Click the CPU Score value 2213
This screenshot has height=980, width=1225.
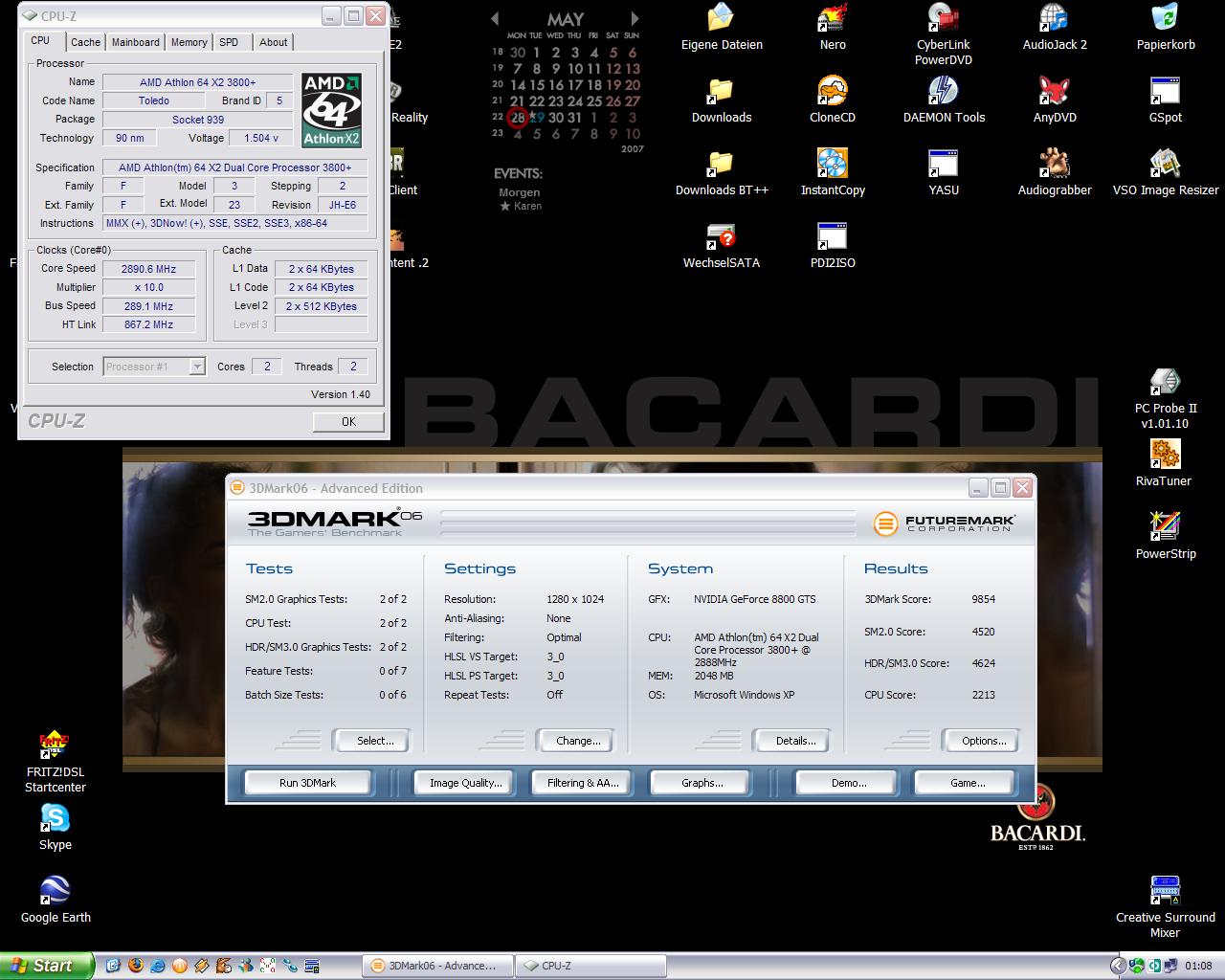pyautogui.click(x=983, y=695)
